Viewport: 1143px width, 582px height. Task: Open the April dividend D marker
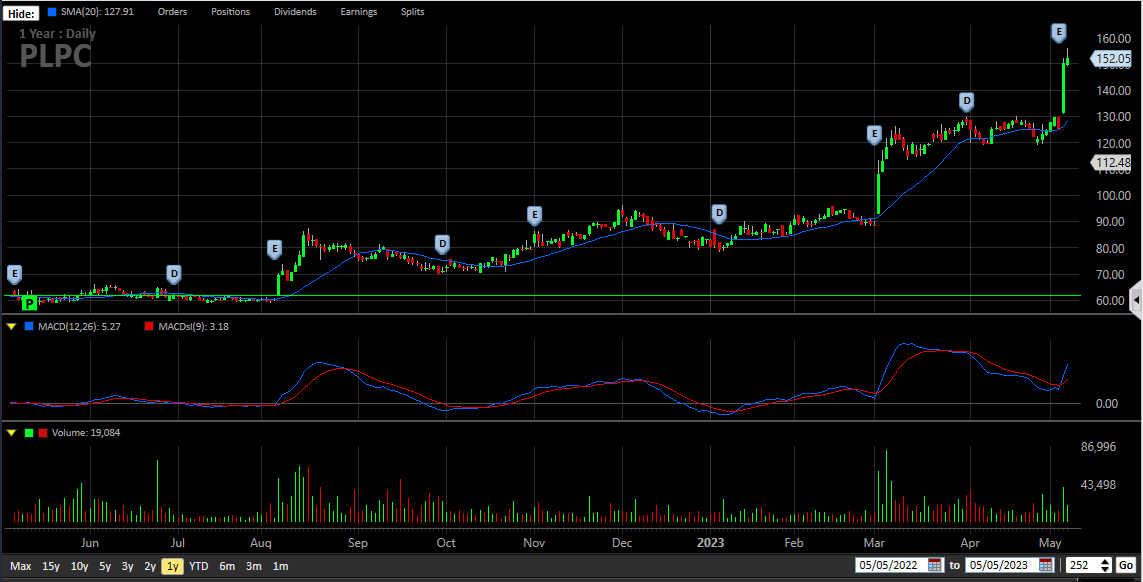pyautogui.click(x=967, y=101)
